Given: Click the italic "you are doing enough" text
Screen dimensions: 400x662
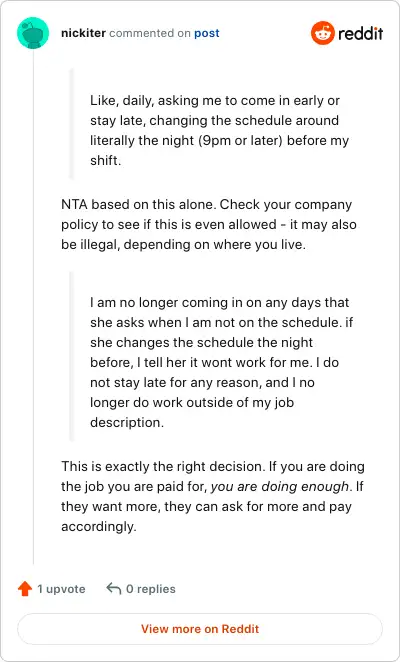Looking at the screenshot, I should coord(280,487).
